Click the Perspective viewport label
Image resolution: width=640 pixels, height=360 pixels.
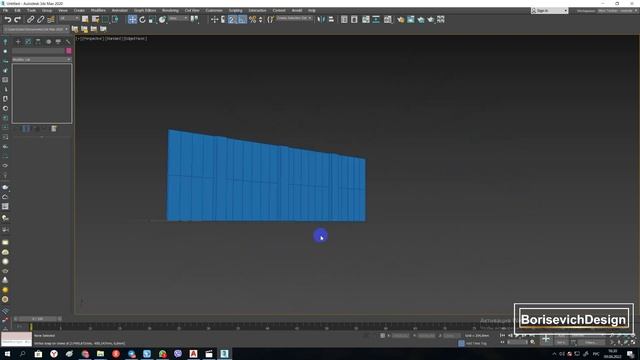tap(92, 38)
